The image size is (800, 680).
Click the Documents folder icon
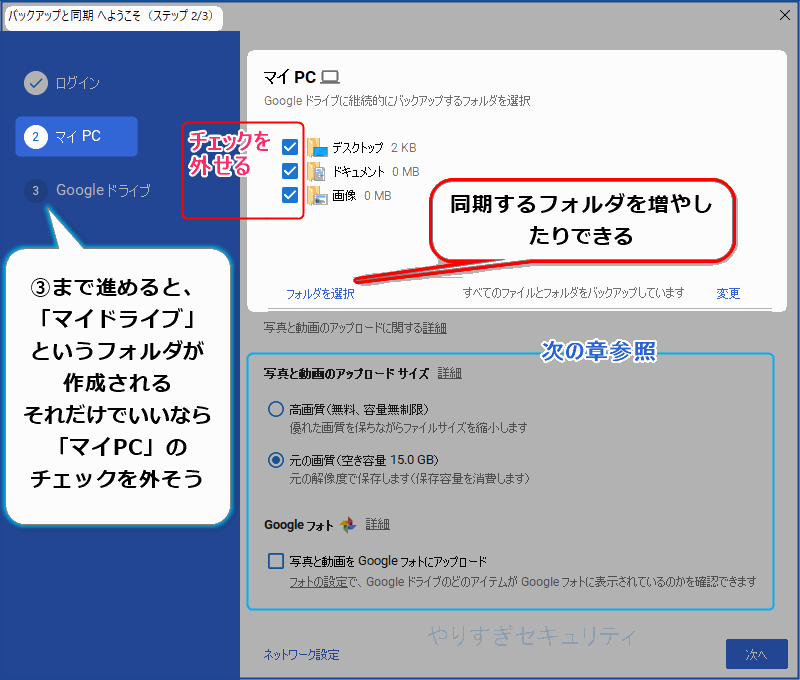(316, 171)
